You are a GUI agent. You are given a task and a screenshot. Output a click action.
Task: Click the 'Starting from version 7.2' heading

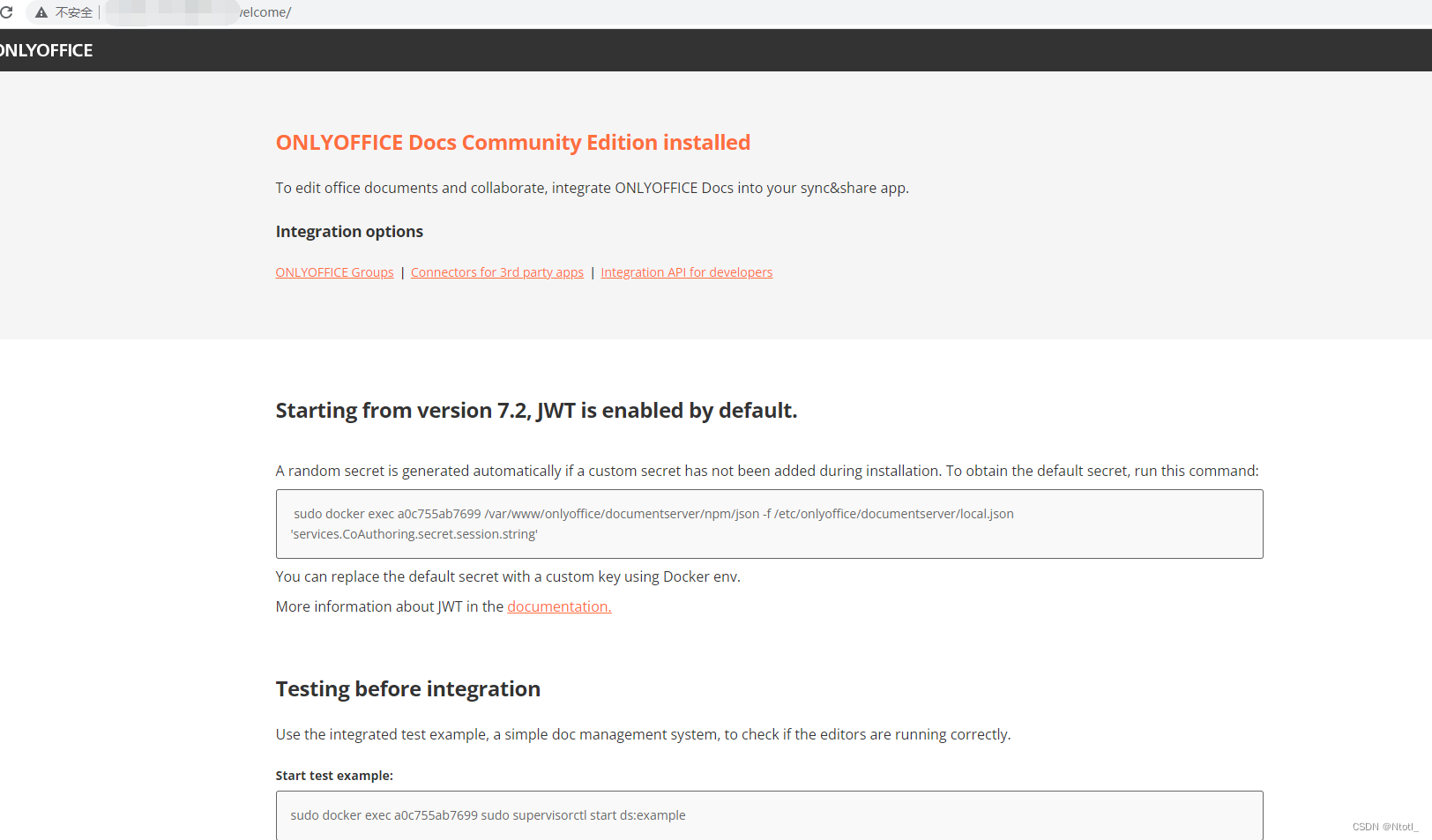[x=536, y=410]
